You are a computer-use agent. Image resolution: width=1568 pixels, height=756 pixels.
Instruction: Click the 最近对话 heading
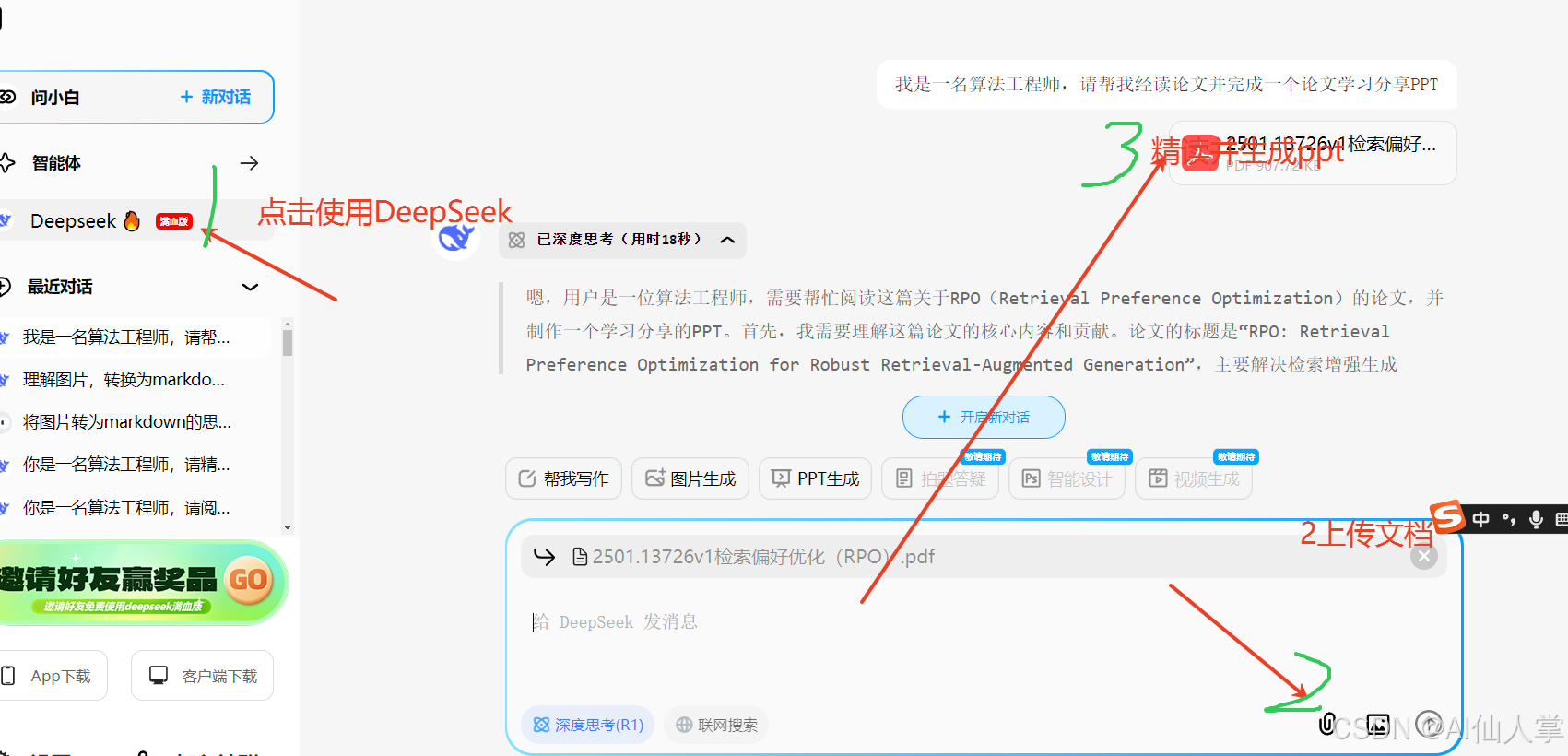[60, 287]
